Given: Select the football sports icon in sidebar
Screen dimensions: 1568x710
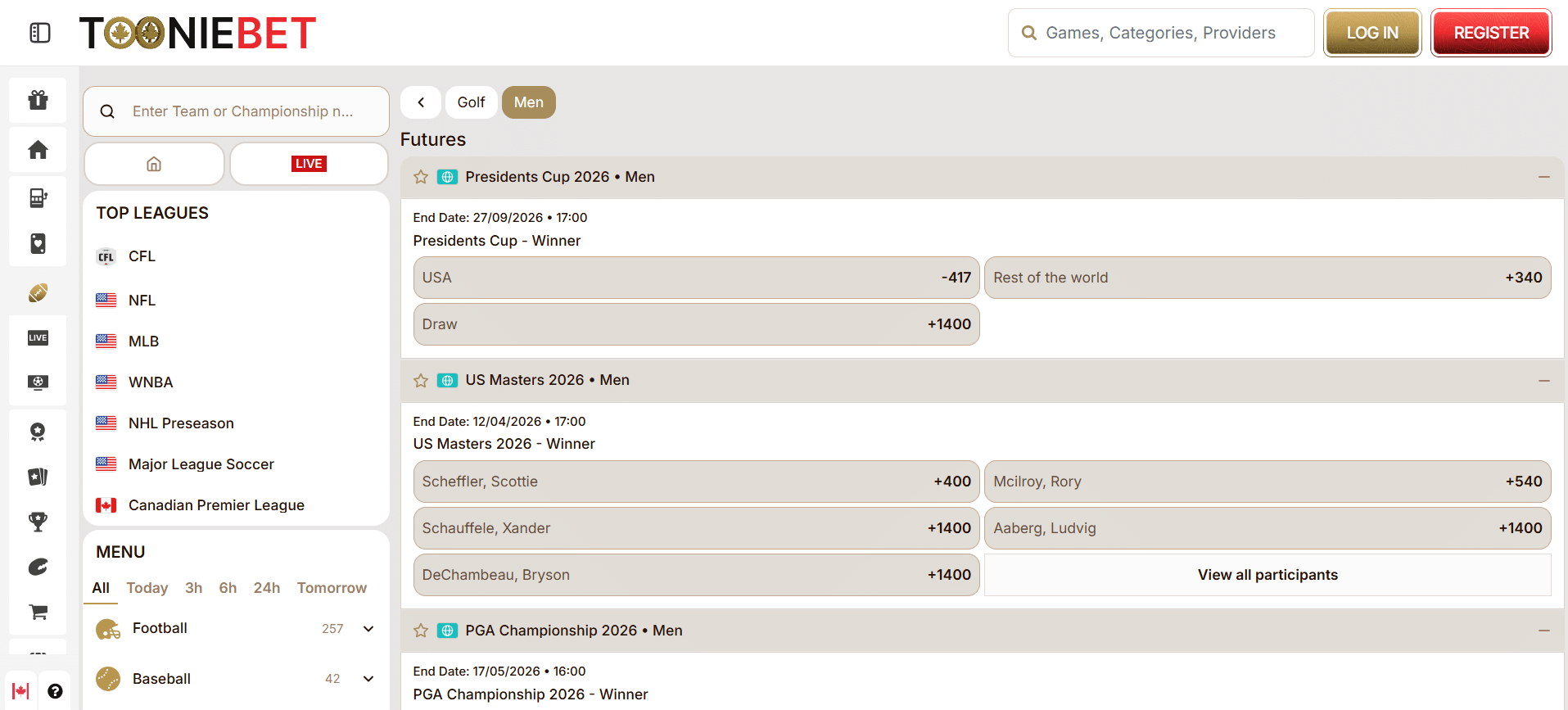Looking at the screenshot, I should (38, 293).
